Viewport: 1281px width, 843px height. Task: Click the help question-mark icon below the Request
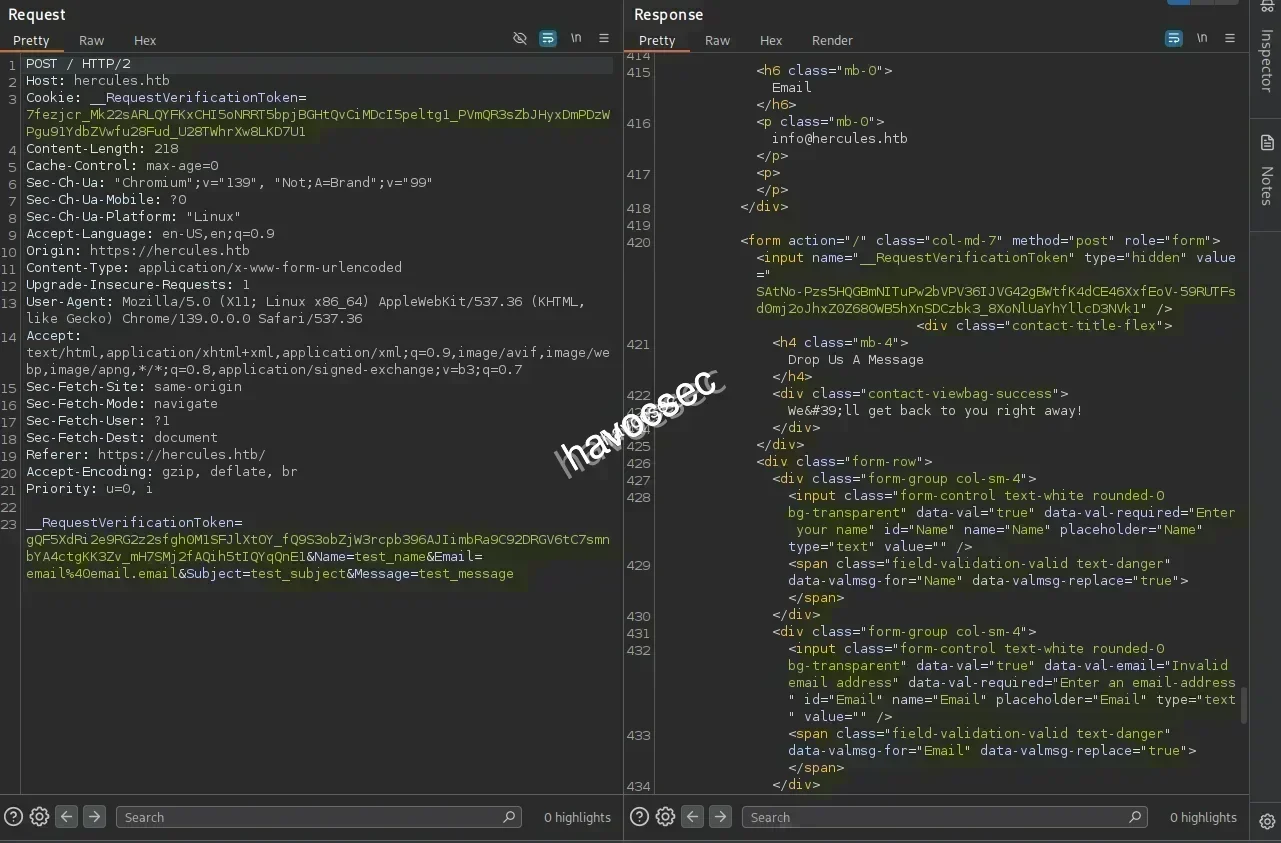click(x=13, y=816)
